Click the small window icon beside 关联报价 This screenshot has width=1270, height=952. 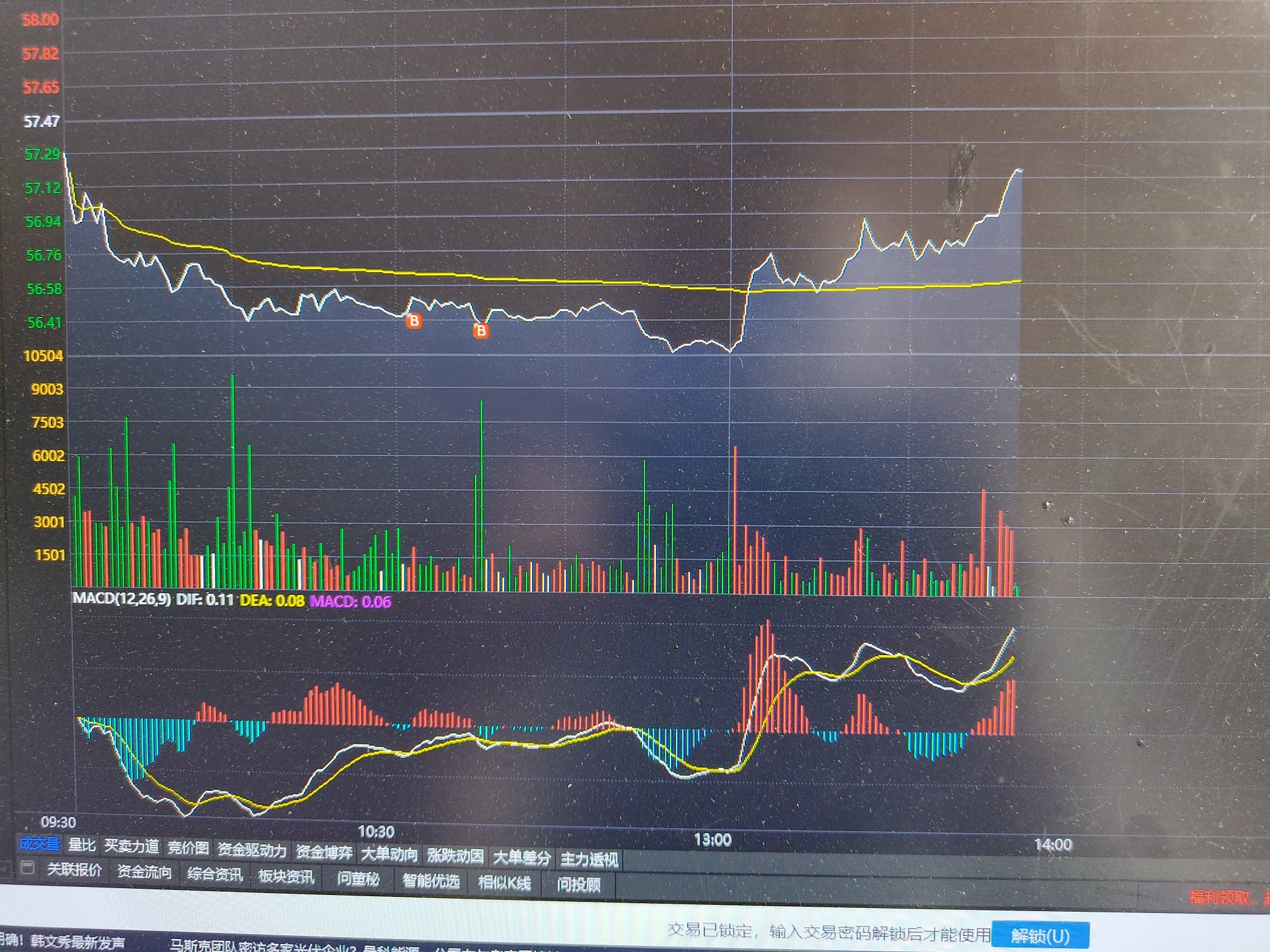point(27,867)
